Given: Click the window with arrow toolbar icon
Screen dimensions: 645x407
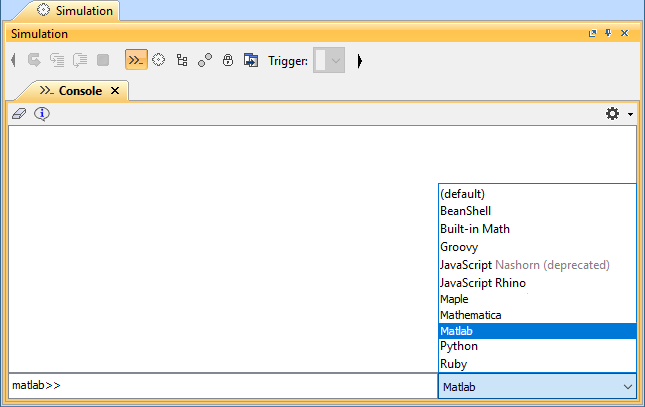Looking at the screenshot, I should [251, 60].
